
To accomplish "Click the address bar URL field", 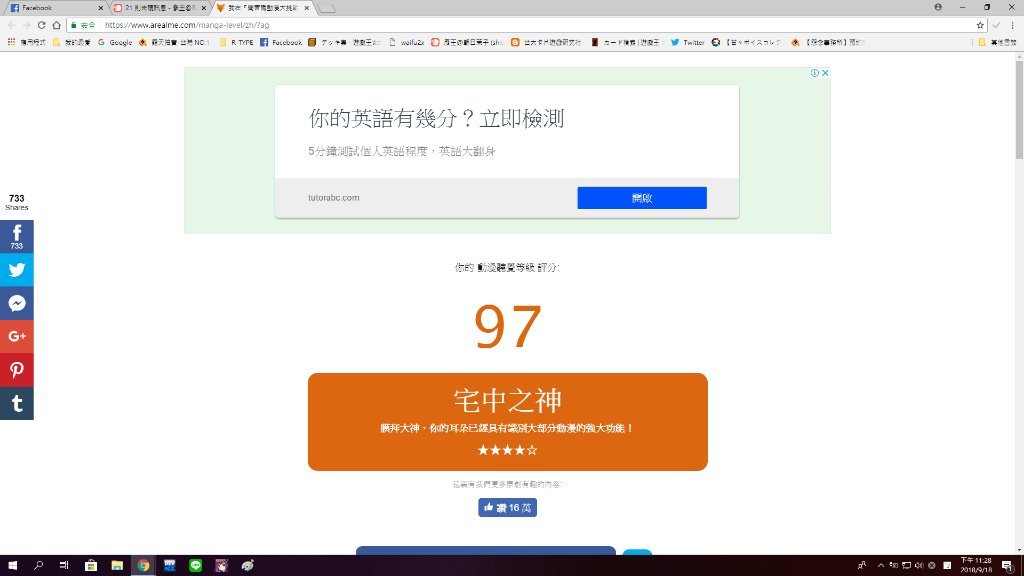I will coord(522,25).
